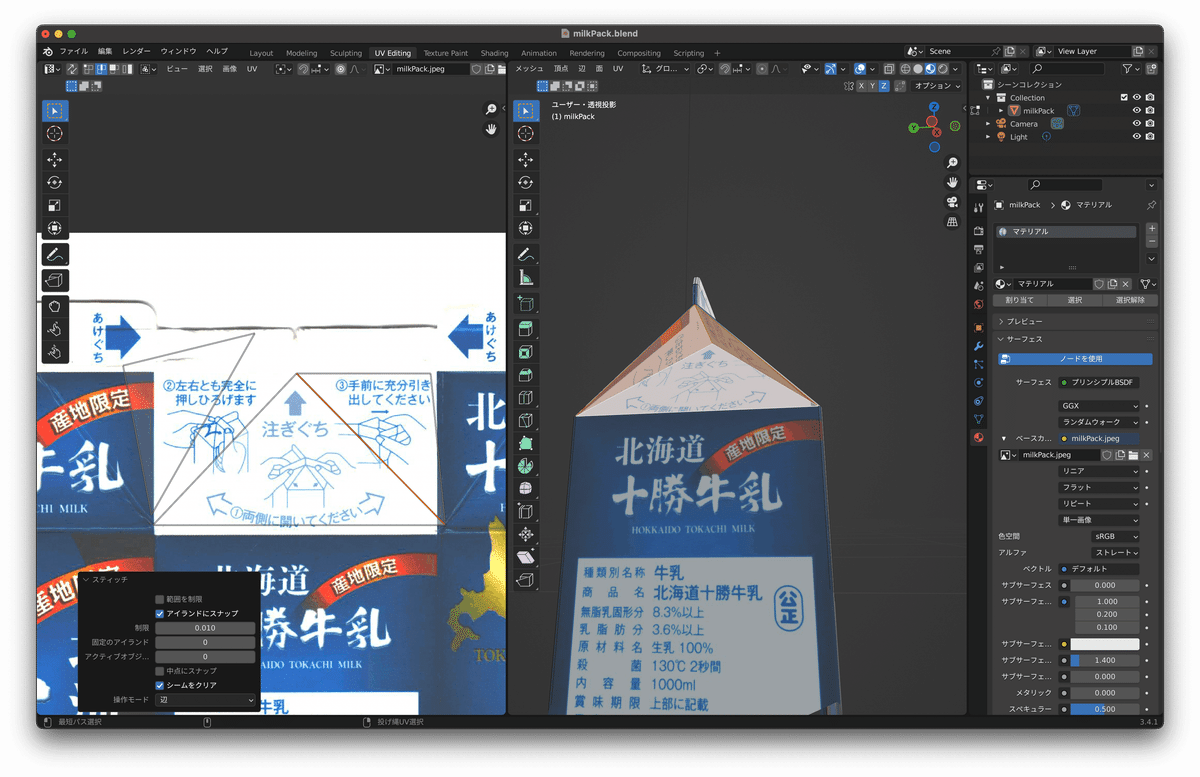Hide Light with its eye icon
The image size is (1200, 777).
click(1137, 137)
